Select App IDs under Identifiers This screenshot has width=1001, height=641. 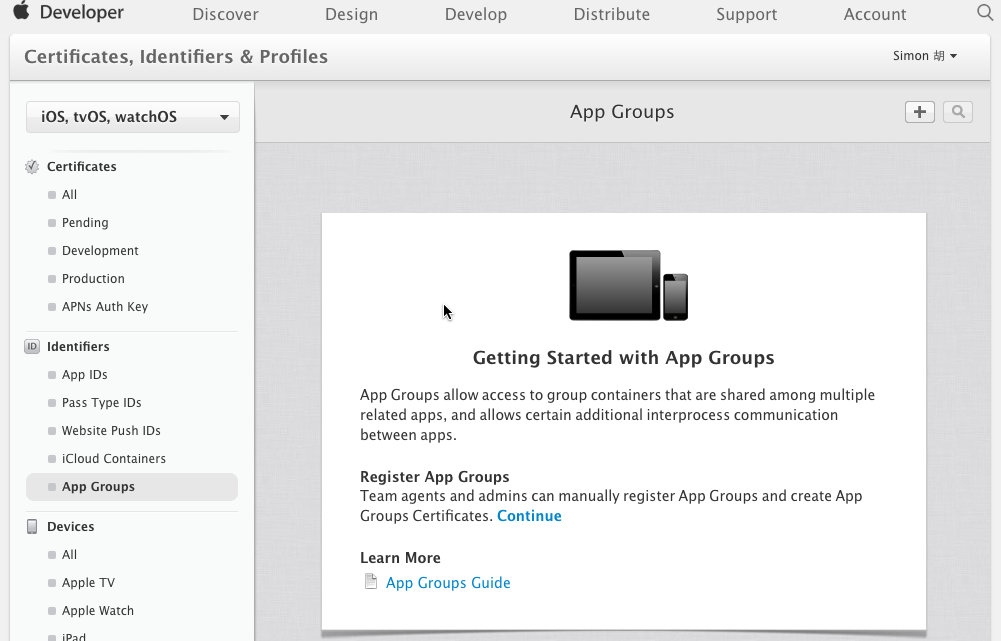84,375
